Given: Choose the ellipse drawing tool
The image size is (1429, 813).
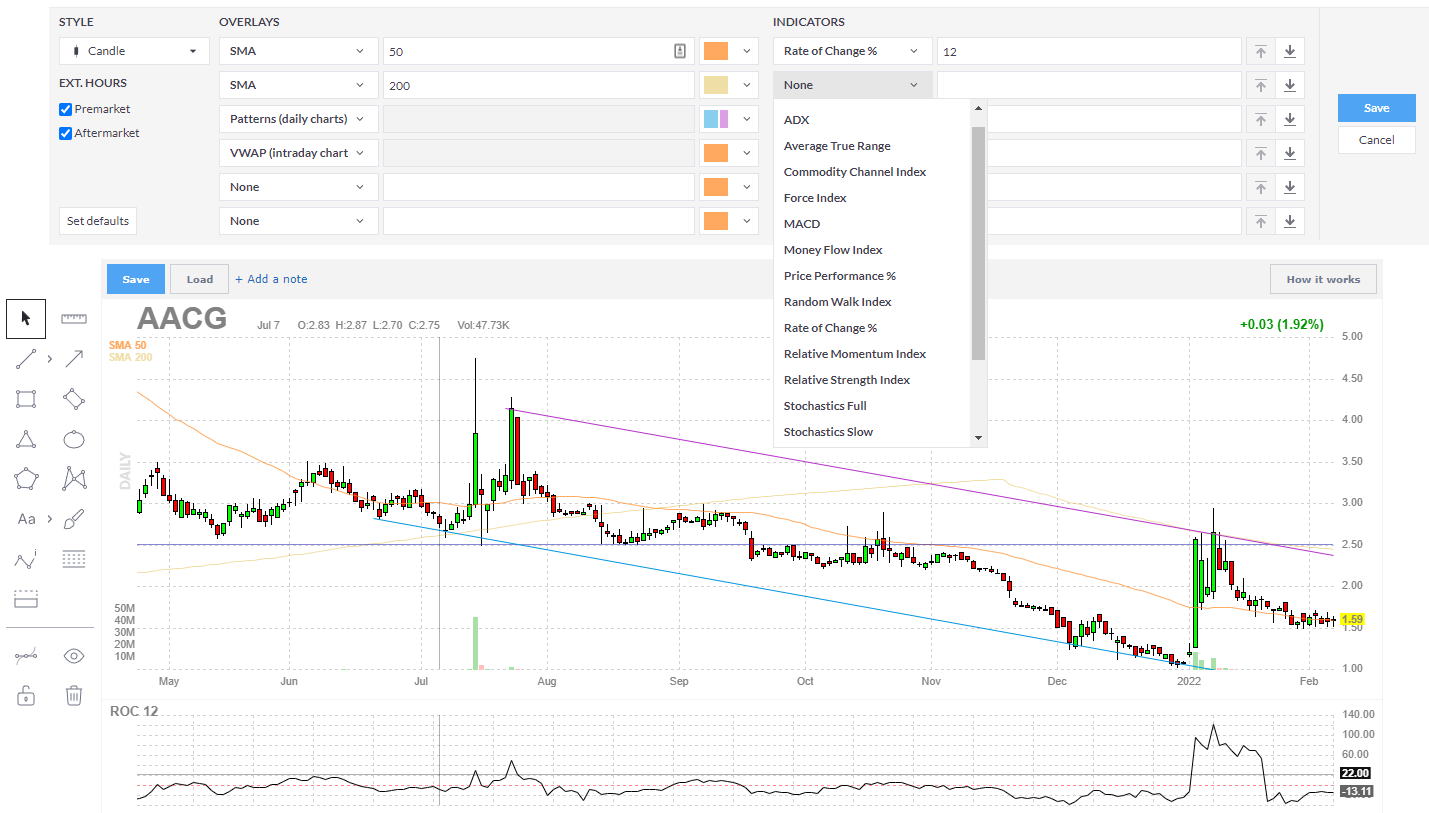Looking at the screenshot, I should point(73,438).
